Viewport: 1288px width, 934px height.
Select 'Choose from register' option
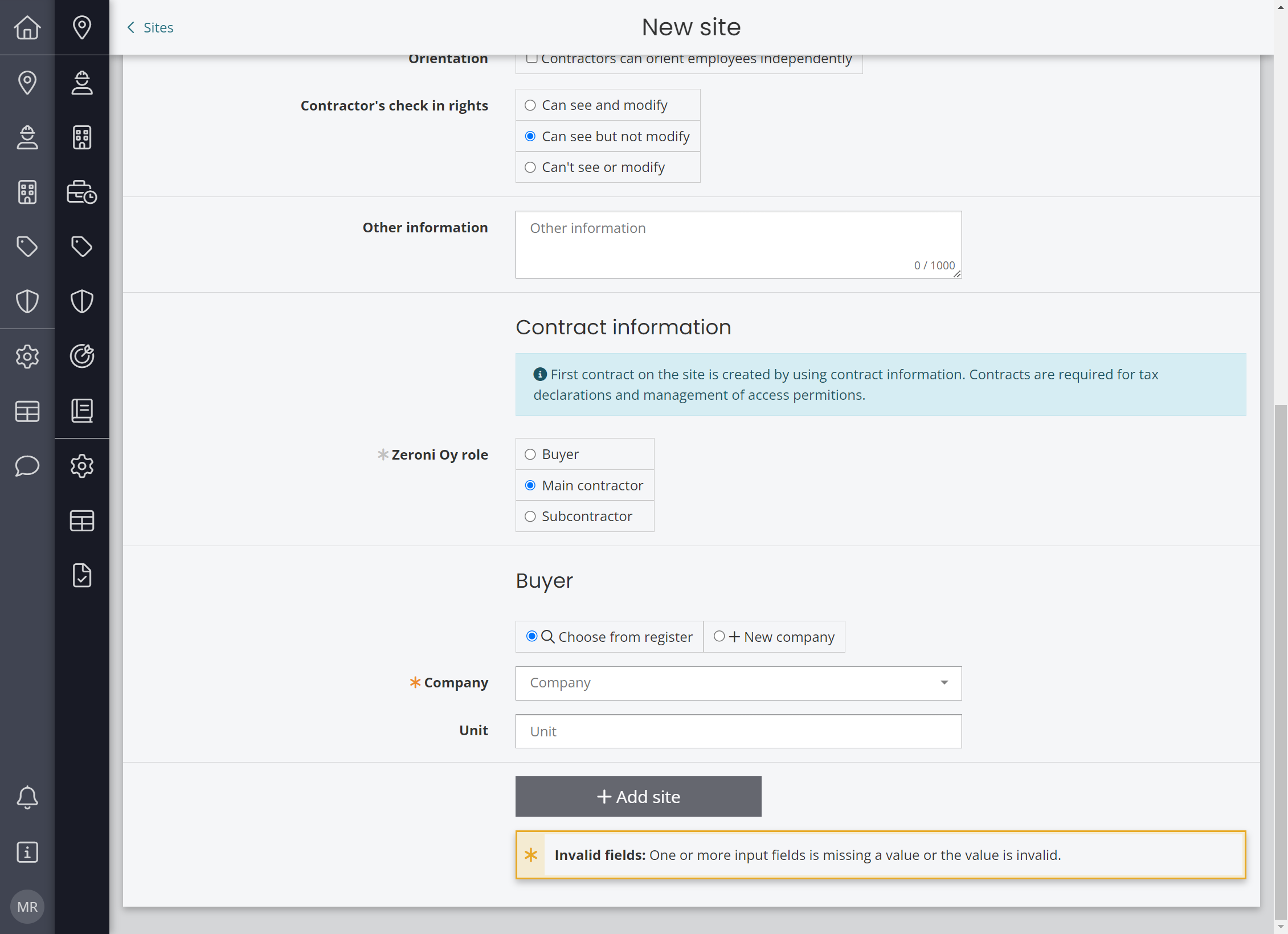609,637
